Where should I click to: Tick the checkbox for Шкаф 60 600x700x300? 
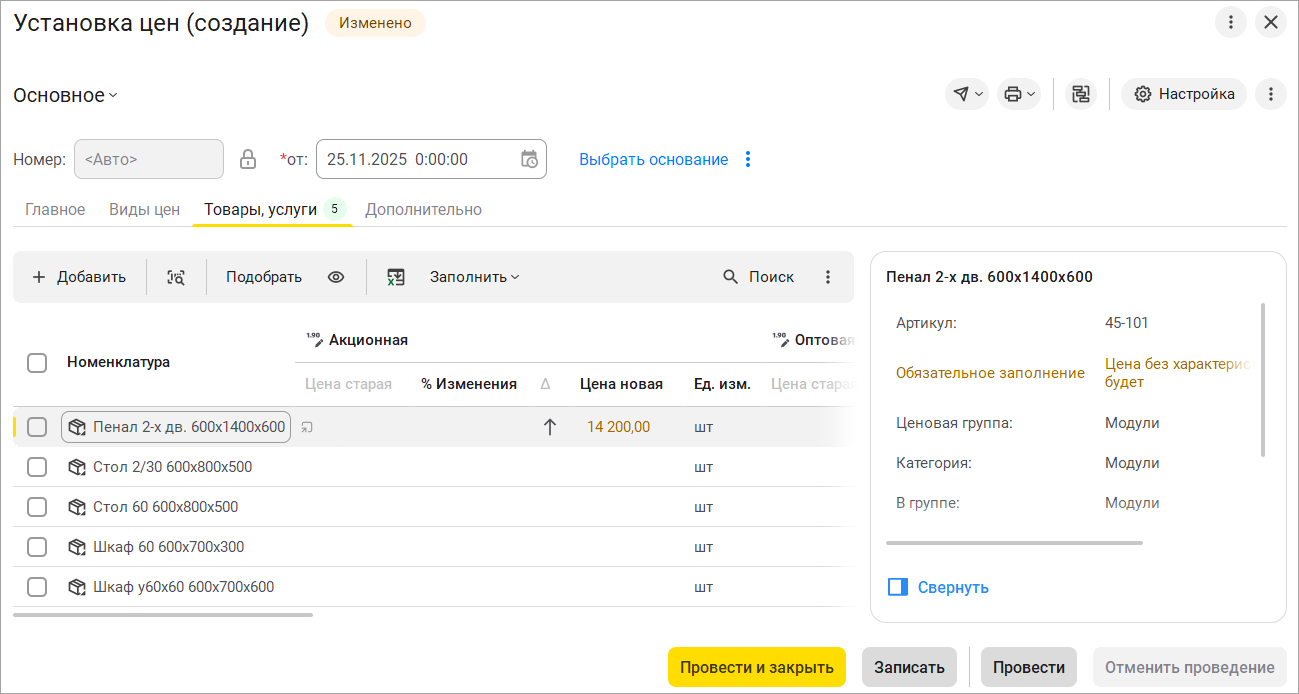pos(37,547)
